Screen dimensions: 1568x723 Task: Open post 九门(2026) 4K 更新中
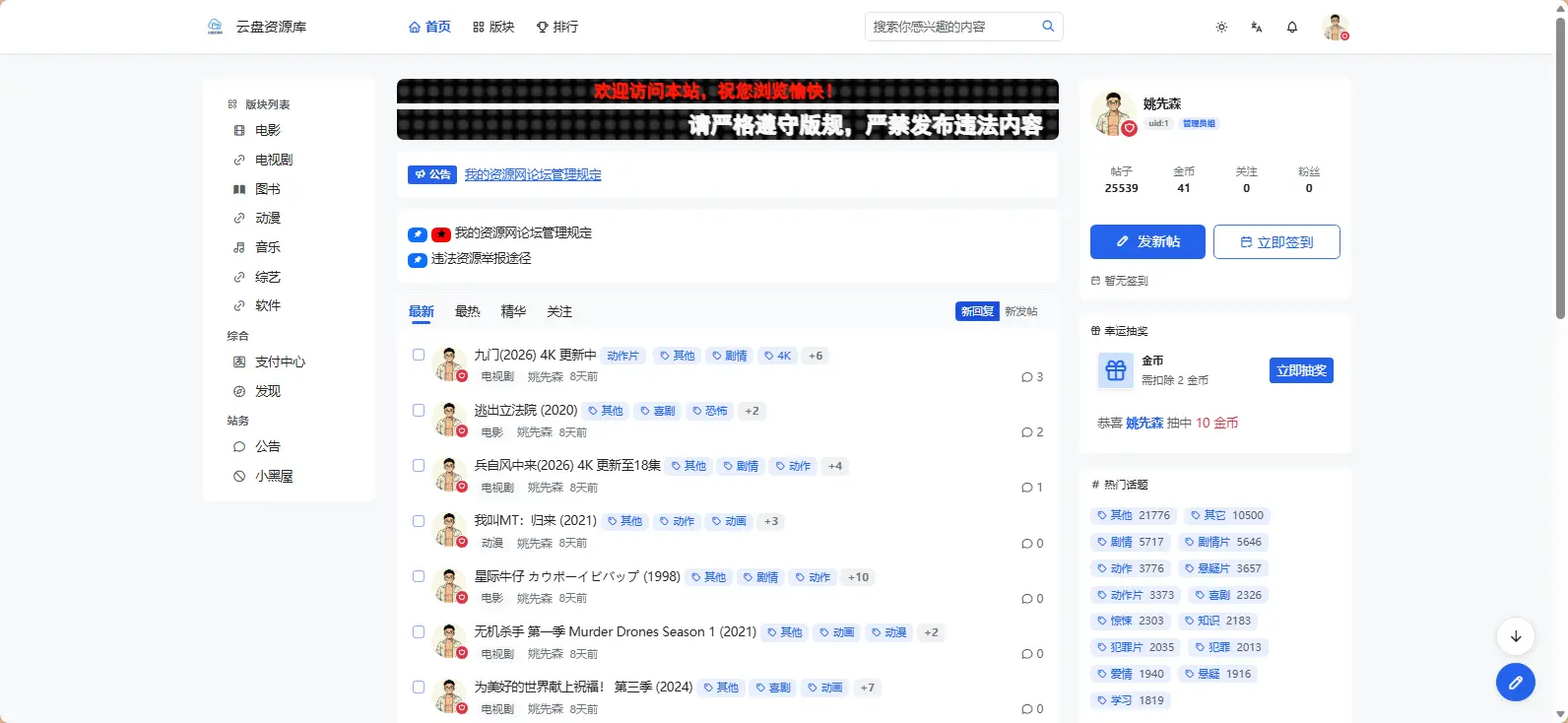[x=535, y=355]
